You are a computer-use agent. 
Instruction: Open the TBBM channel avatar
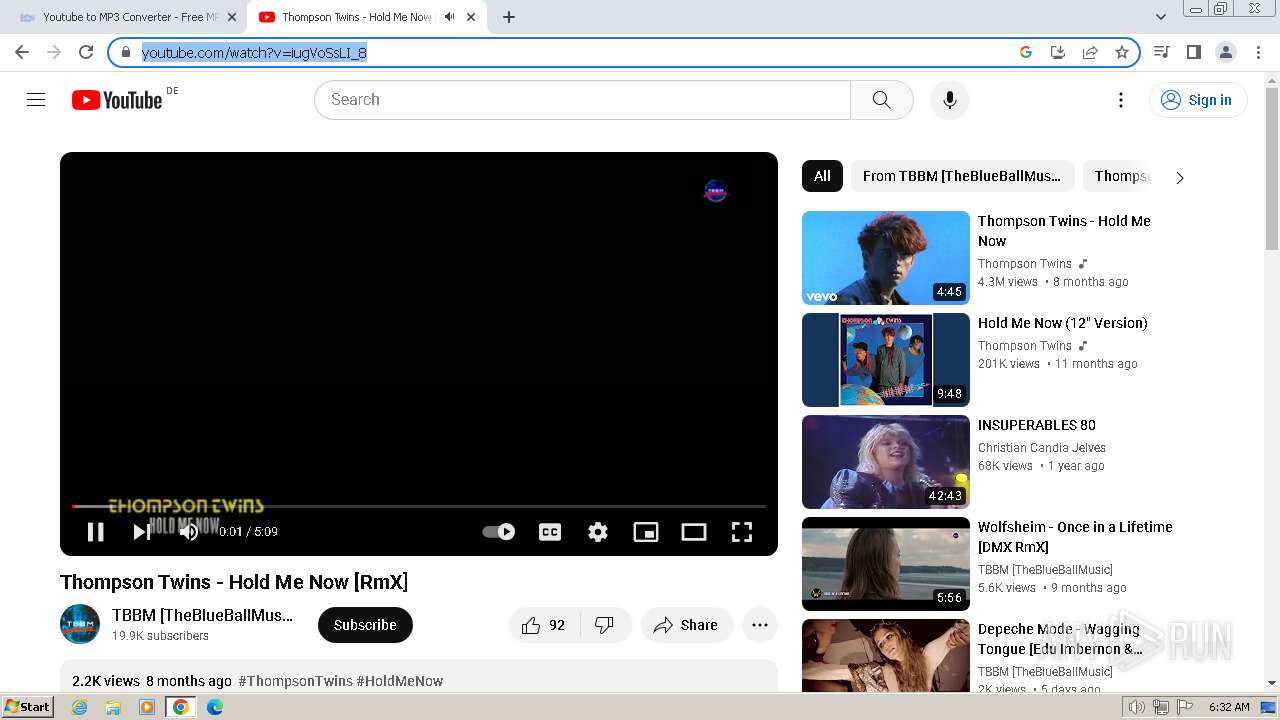click(80, 625)
